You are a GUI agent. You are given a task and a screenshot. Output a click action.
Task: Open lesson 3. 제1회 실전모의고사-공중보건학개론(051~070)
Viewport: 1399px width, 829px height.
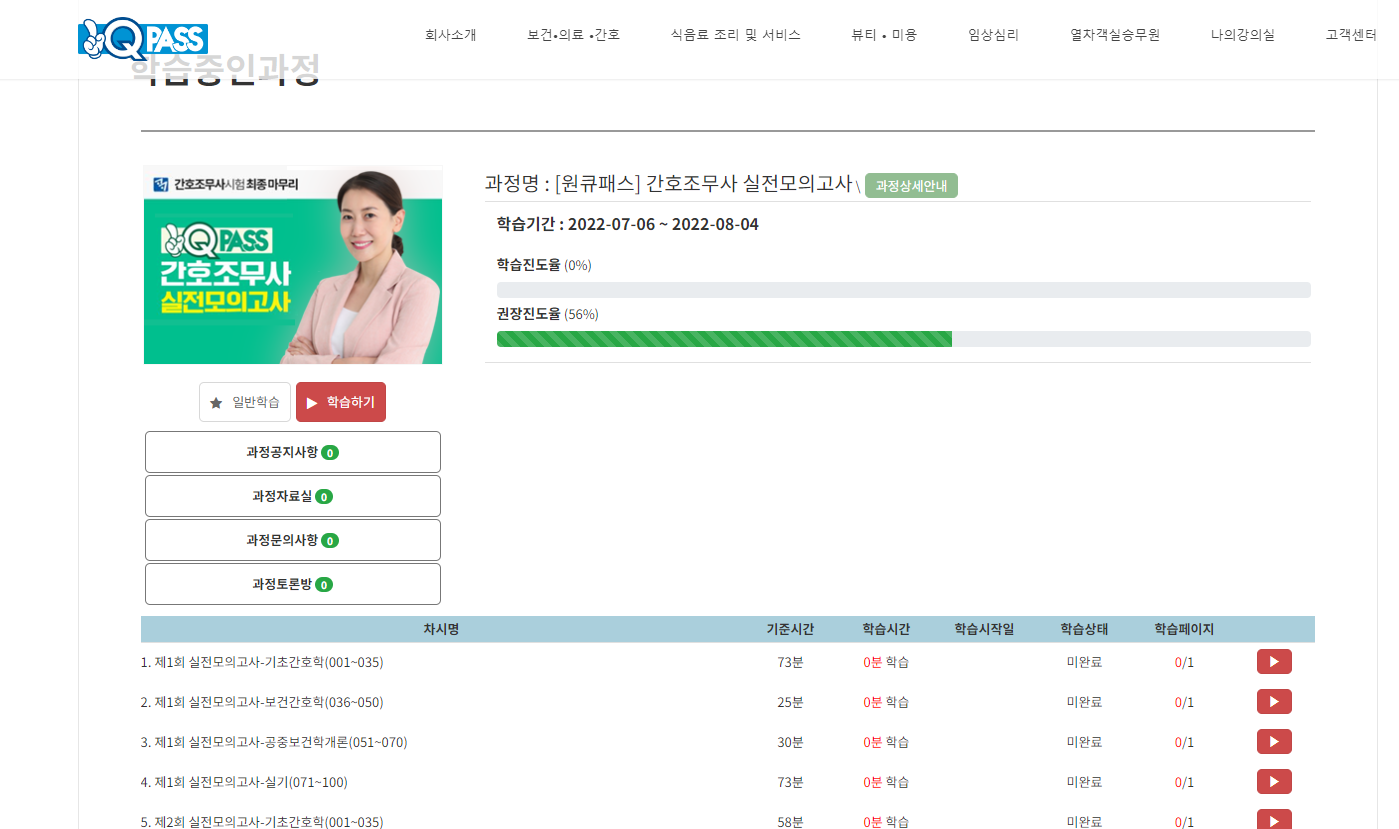click(x=274, y=742)
